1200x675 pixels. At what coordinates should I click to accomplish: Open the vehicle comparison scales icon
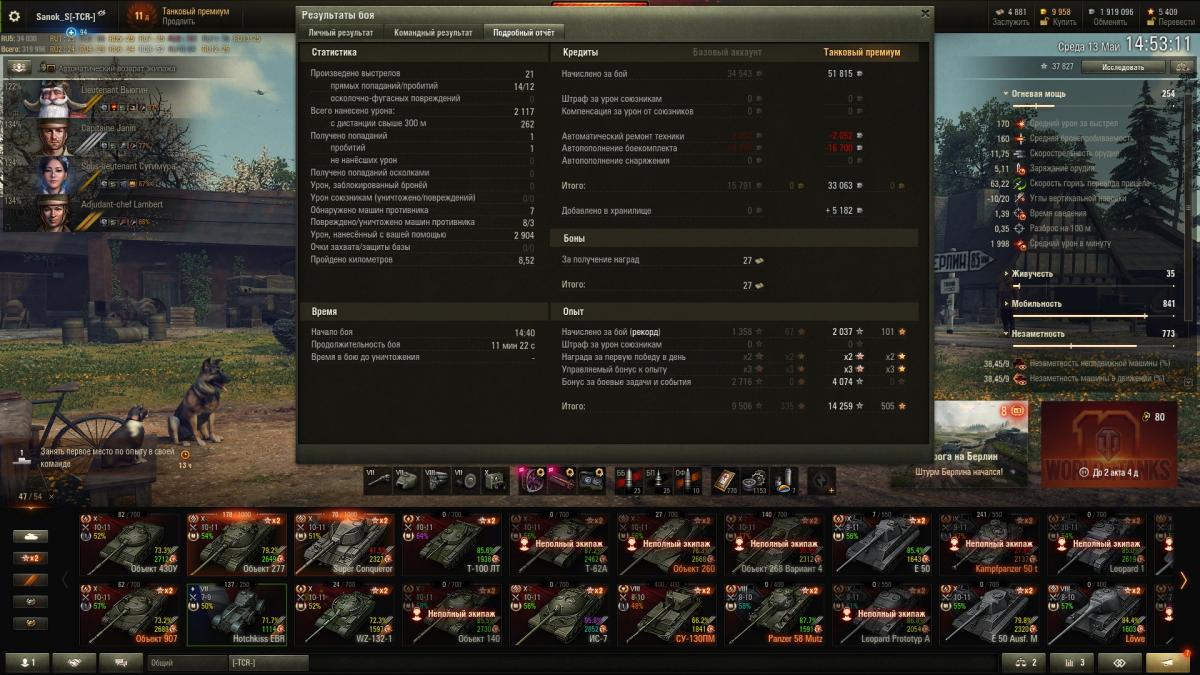click(x=1024, y=662)
